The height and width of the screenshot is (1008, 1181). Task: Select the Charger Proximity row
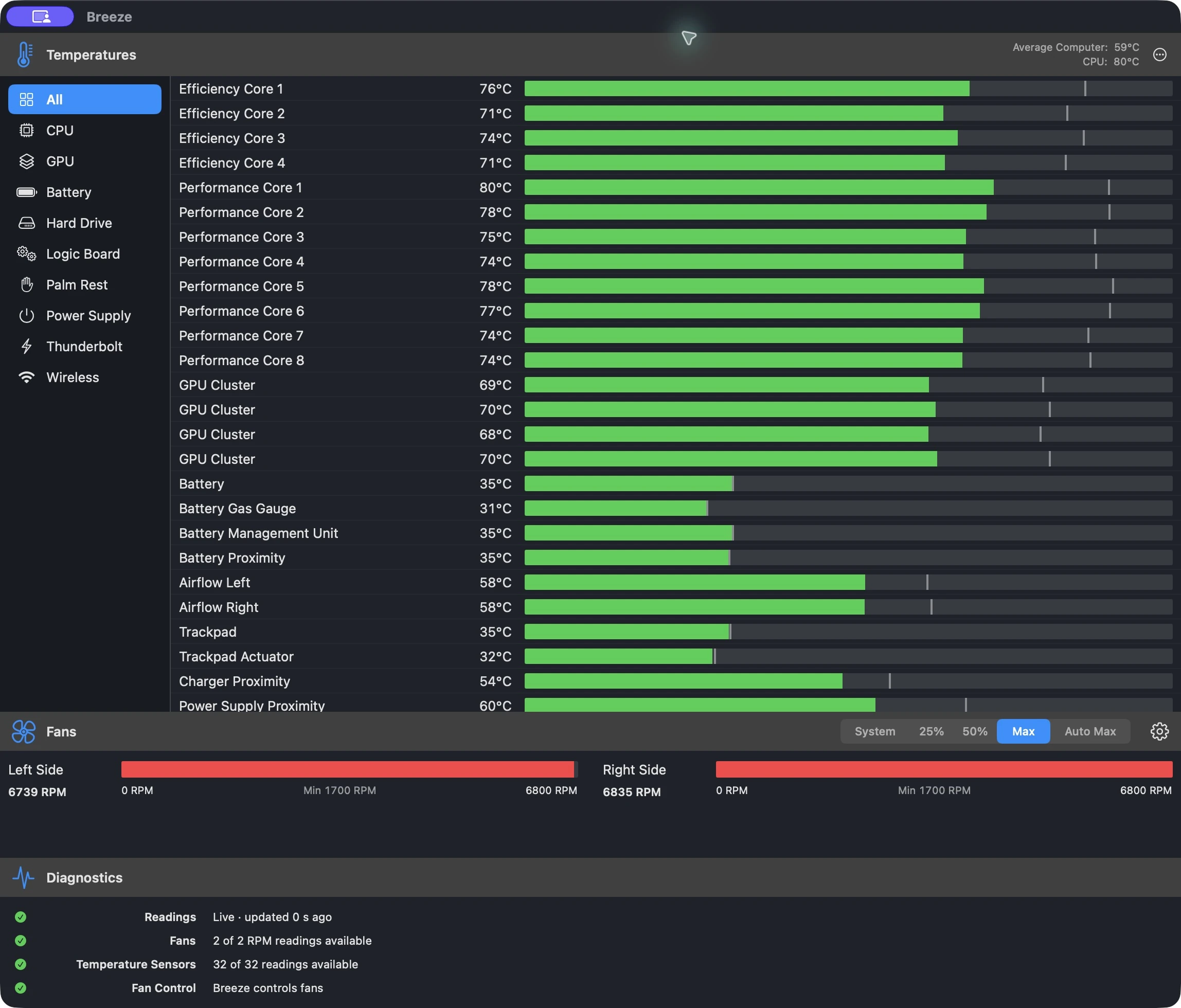pyautogui.click(x=675, y=681)
